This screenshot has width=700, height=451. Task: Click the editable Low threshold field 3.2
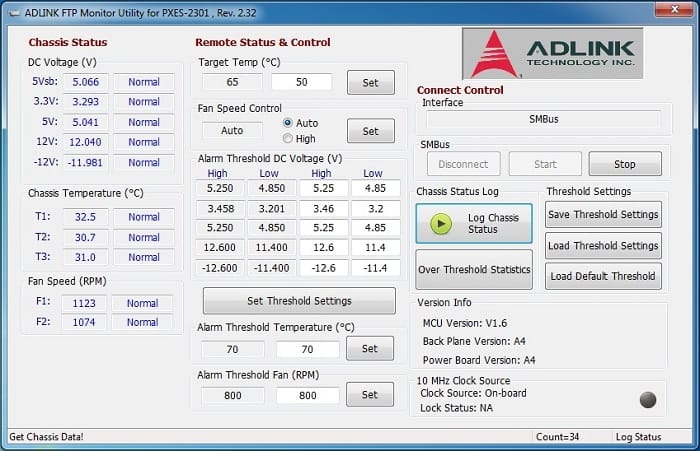375,209
